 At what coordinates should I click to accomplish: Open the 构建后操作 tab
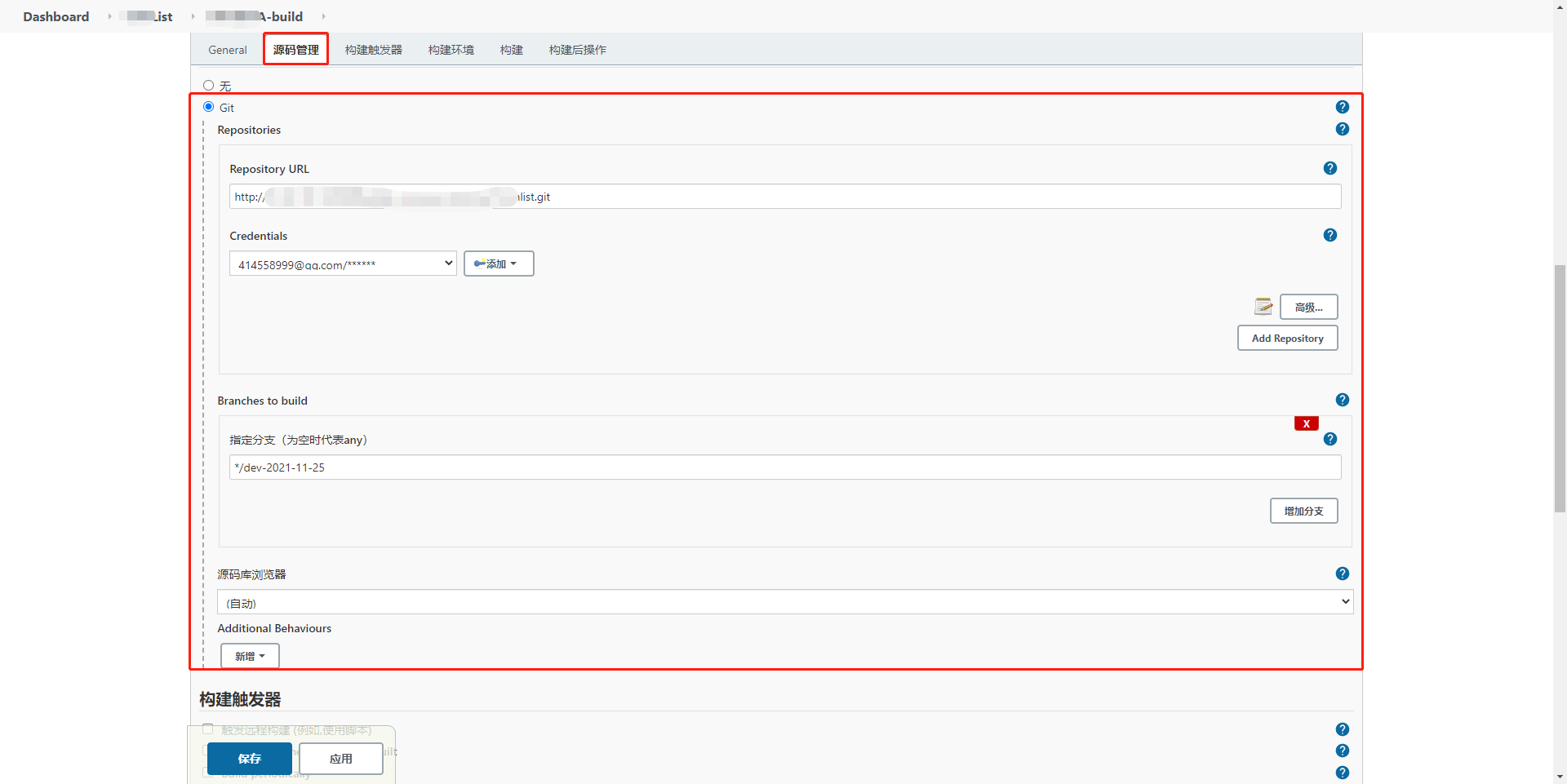pyautogui.click(x=578, y=50)
